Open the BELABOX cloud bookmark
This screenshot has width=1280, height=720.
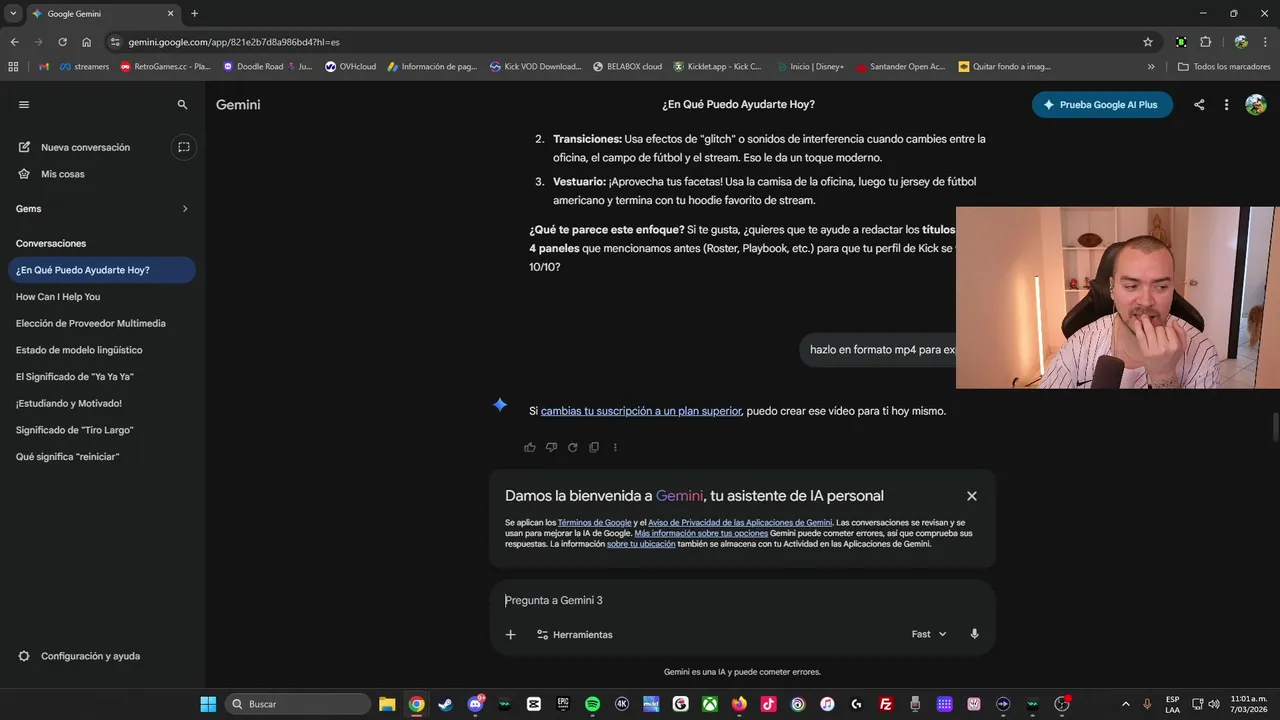627,67
